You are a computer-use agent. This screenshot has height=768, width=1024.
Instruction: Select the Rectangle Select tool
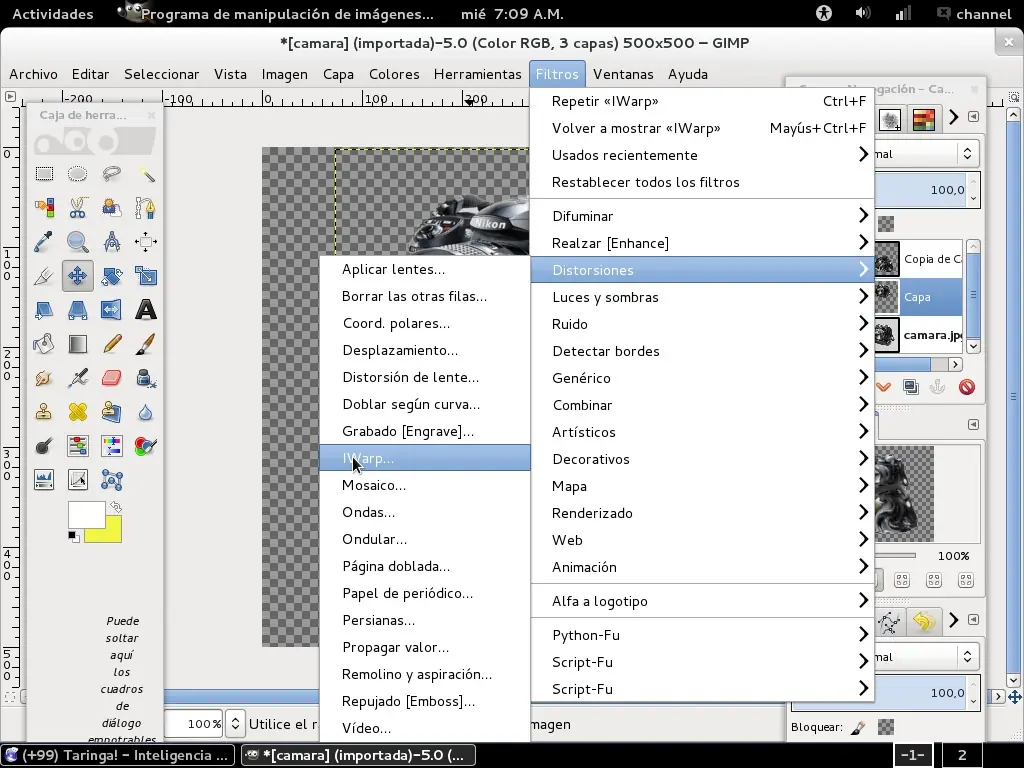pos(44,174)
